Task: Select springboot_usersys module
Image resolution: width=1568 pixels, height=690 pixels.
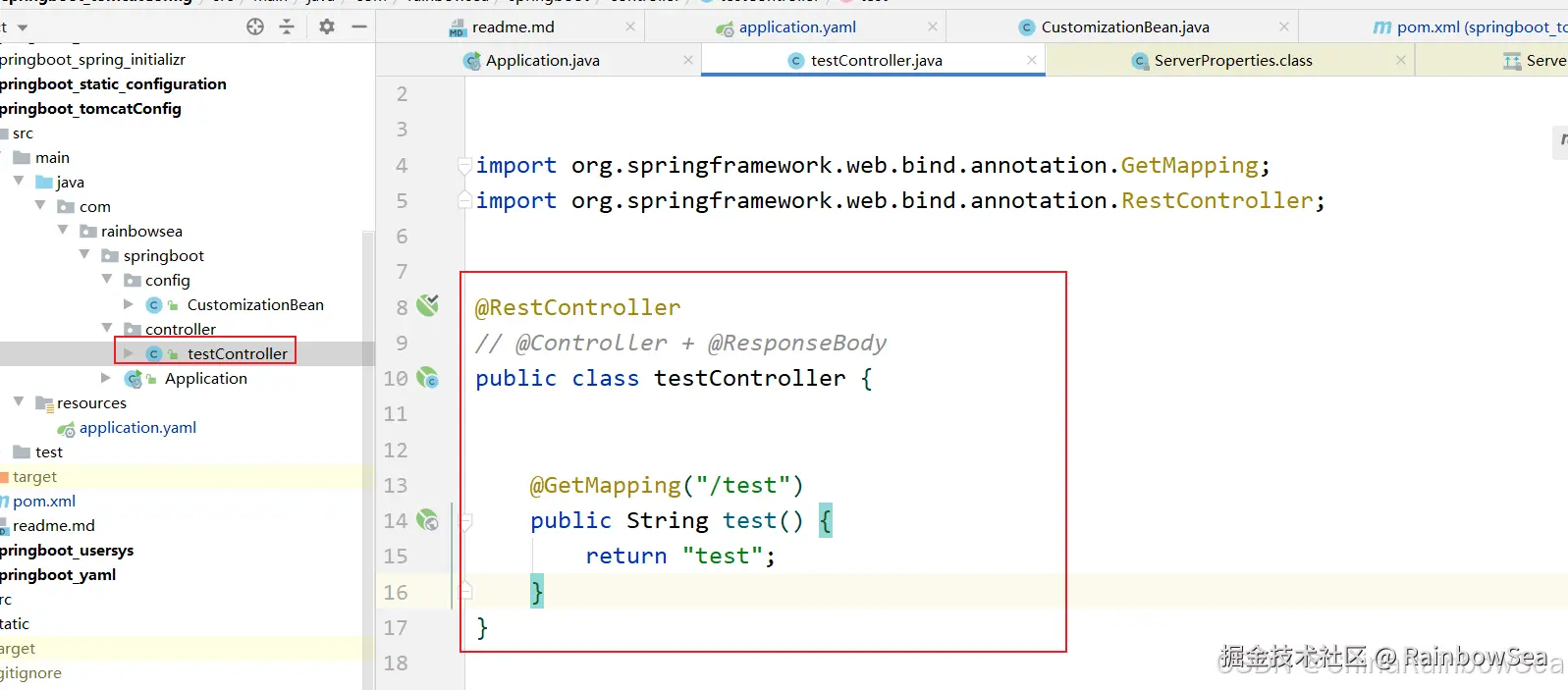Action: (x=67, y=550)
